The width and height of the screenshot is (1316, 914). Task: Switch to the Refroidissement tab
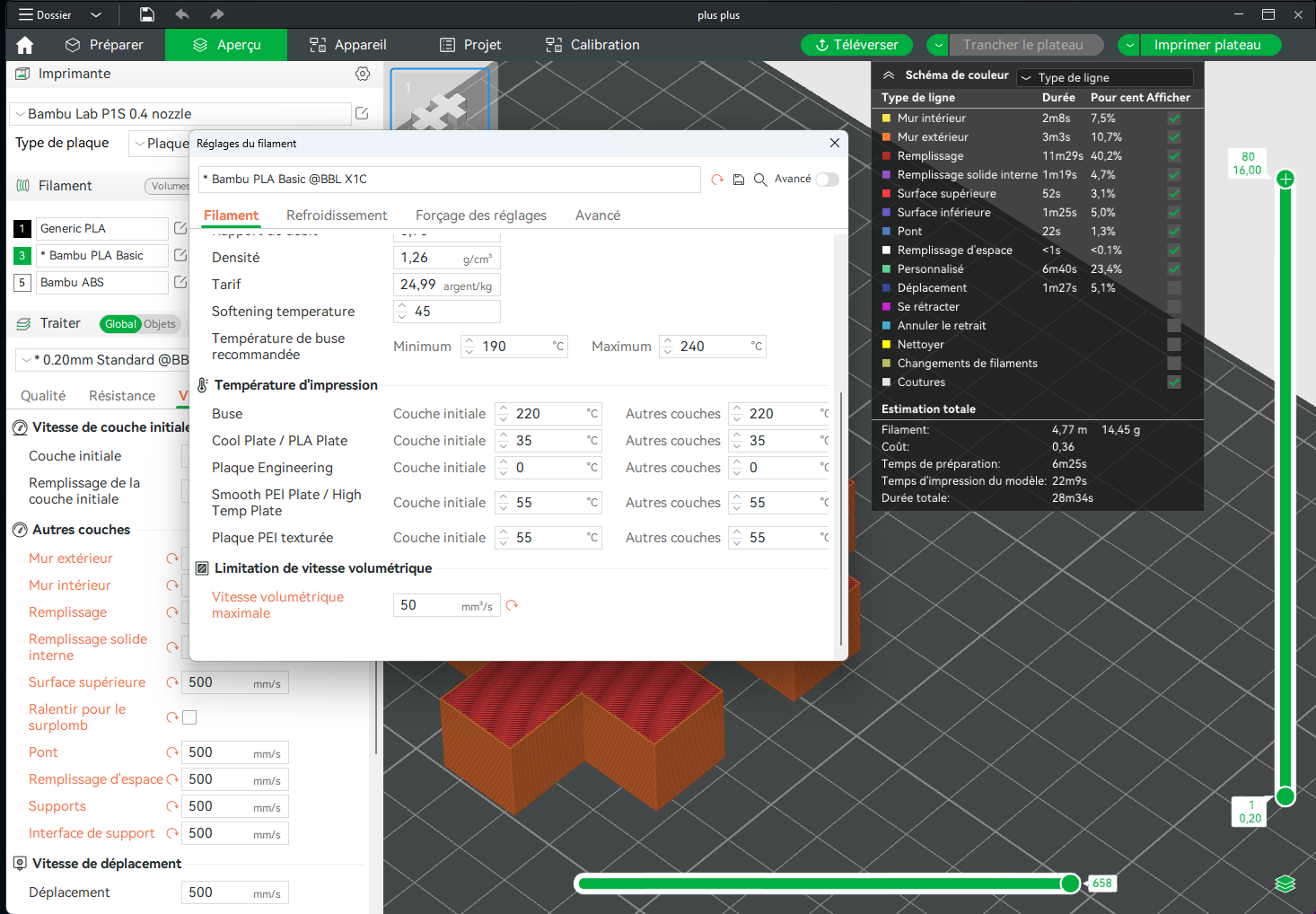tap(337, 215)
